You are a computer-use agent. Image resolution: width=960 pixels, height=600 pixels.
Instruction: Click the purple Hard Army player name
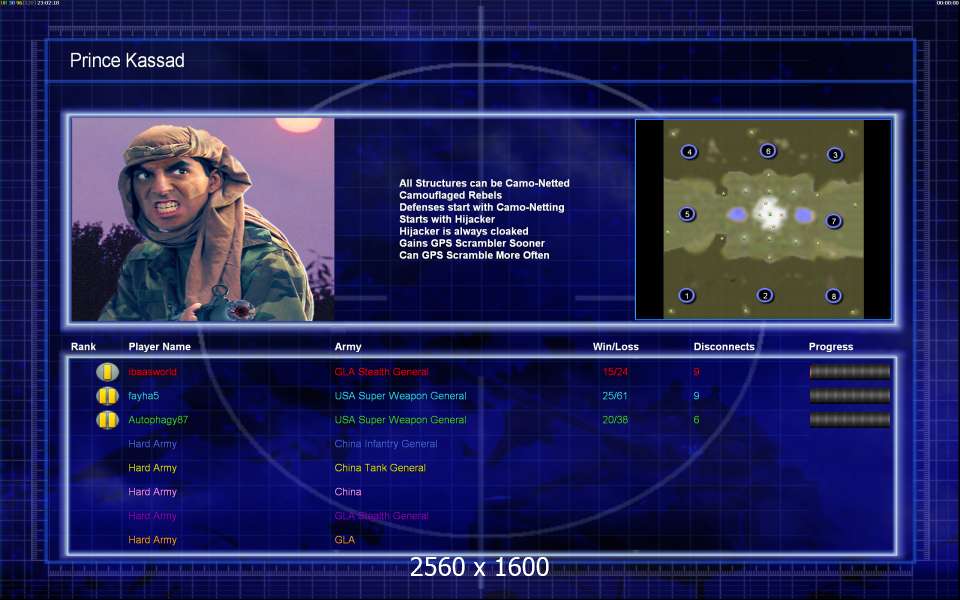pos(152,516)
